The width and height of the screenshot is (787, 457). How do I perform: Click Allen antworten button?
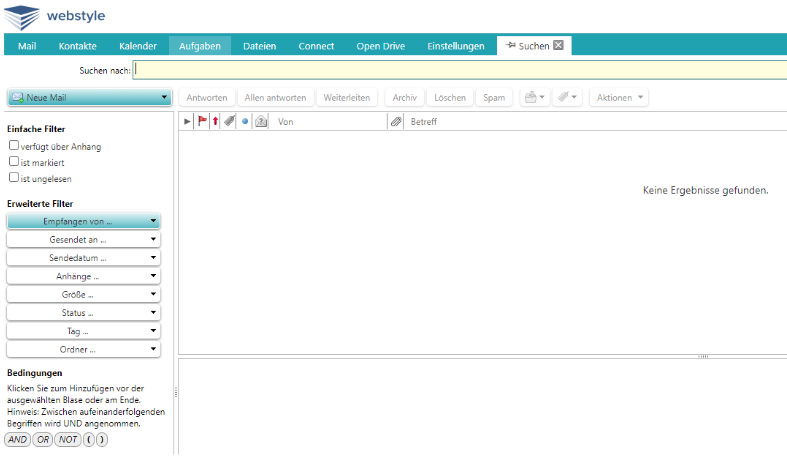(275, 97)
